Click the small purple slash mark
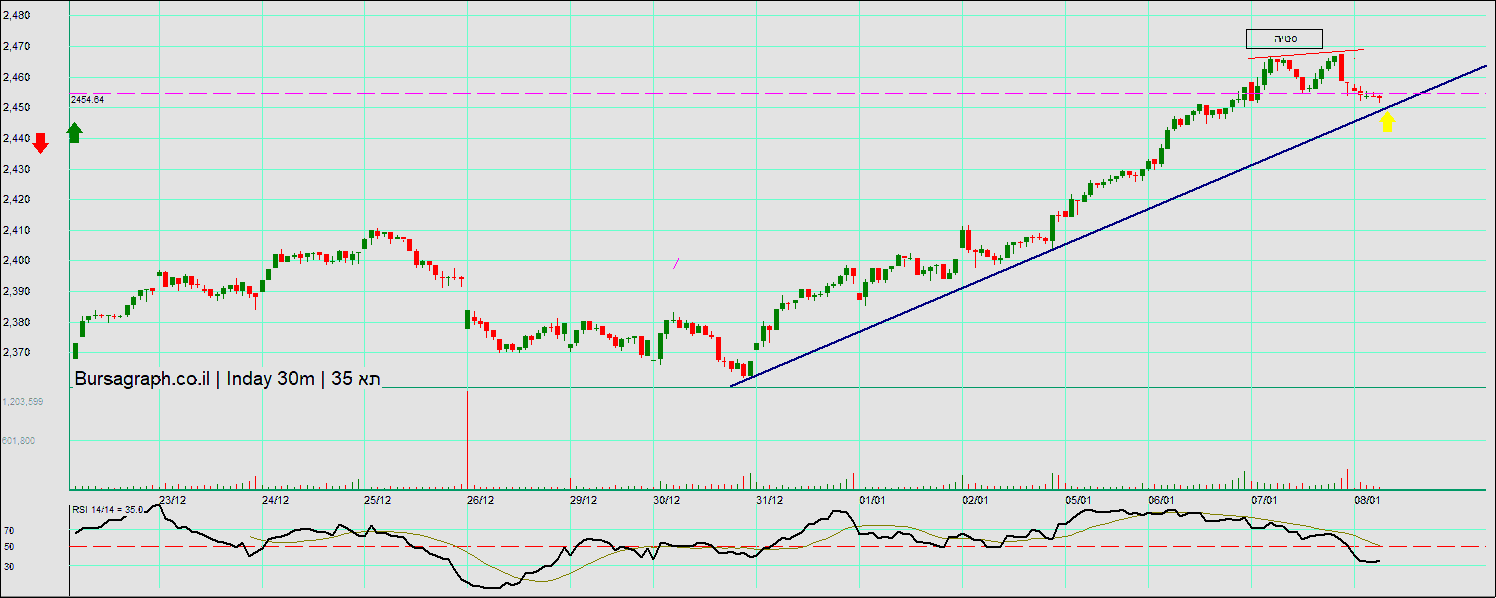Viewport: 1496px width, 598px height. [x=677, y=264]
